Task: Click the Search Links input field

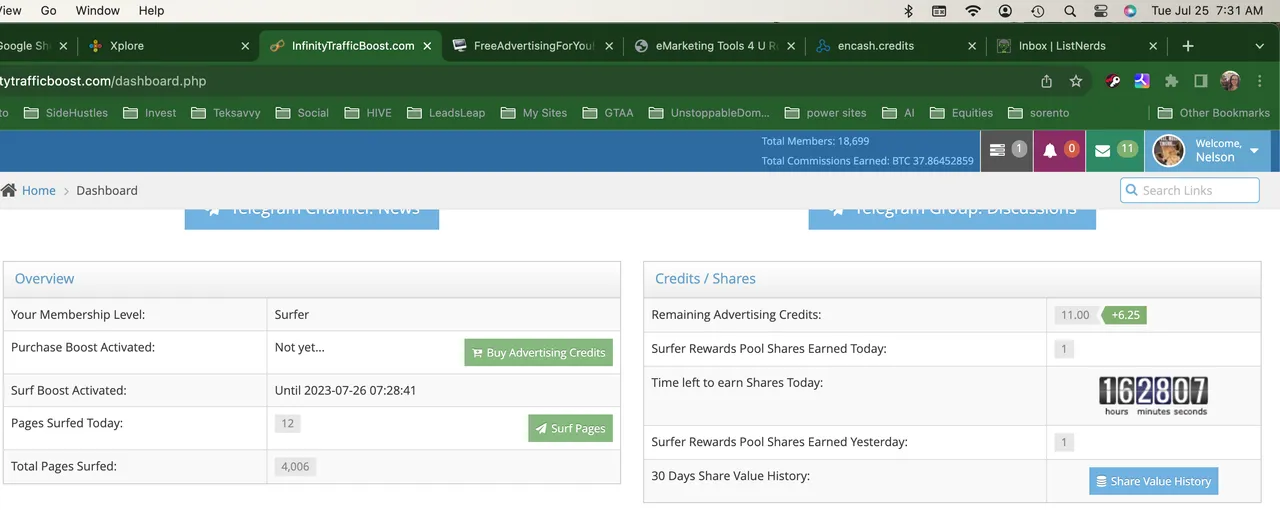Action: tap(1189, 190)
